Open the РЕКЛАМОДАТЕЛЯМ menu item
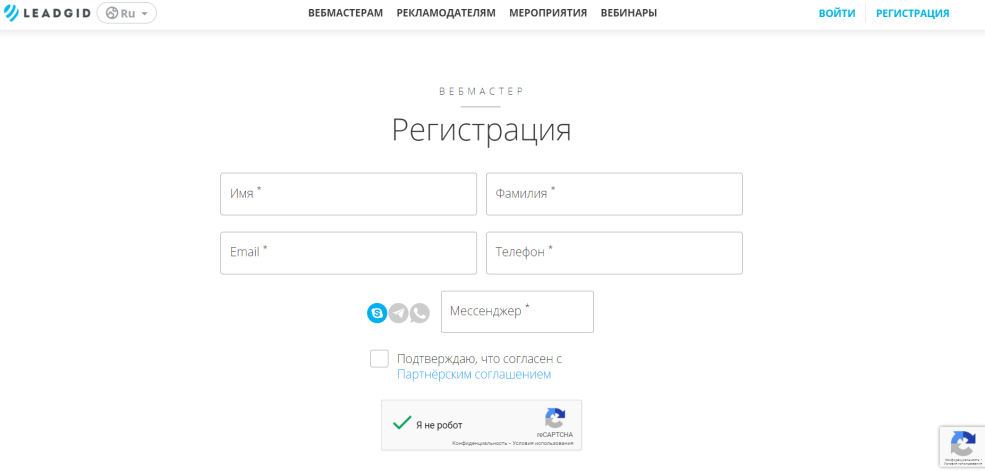Screen dimensions: 985x471 [x=446, y=13]
